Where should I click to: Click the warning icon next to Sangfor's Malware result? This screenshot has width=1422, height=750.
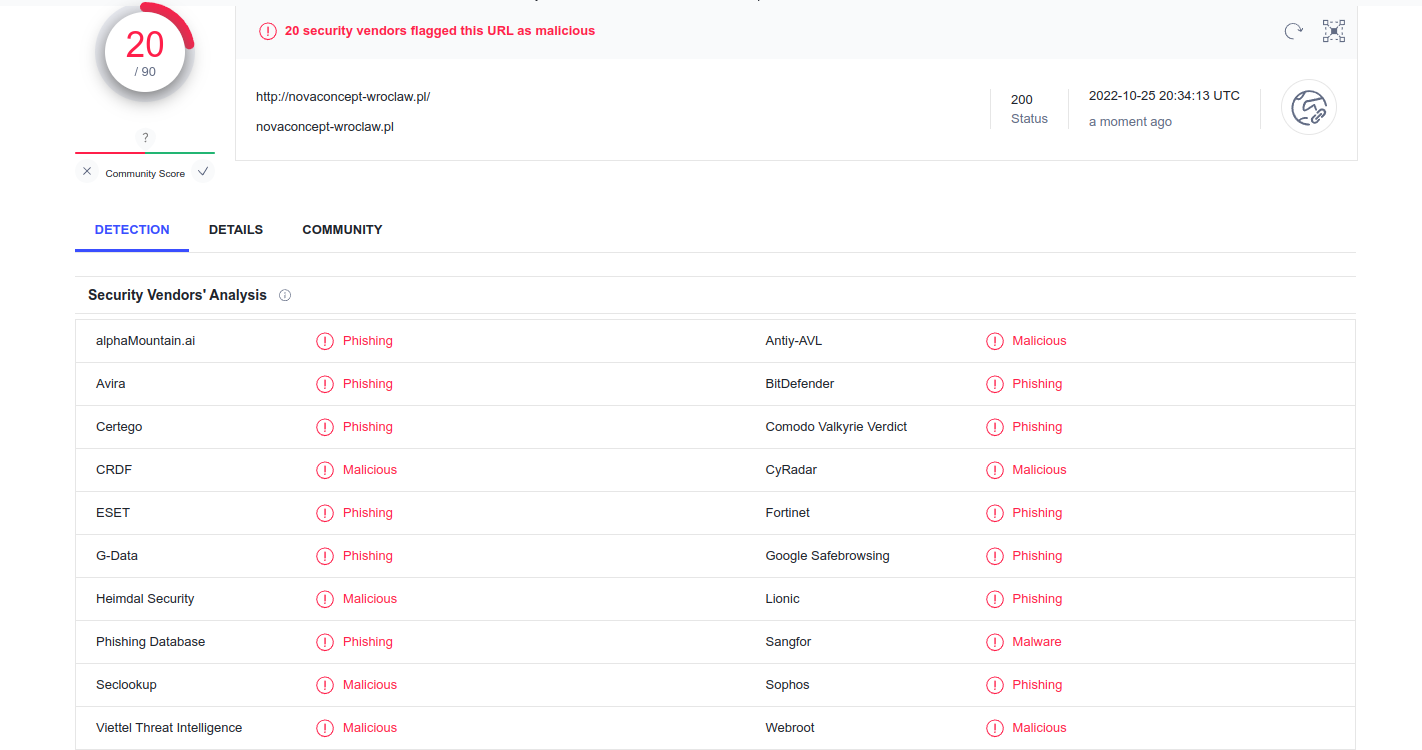tap(994, 641)
